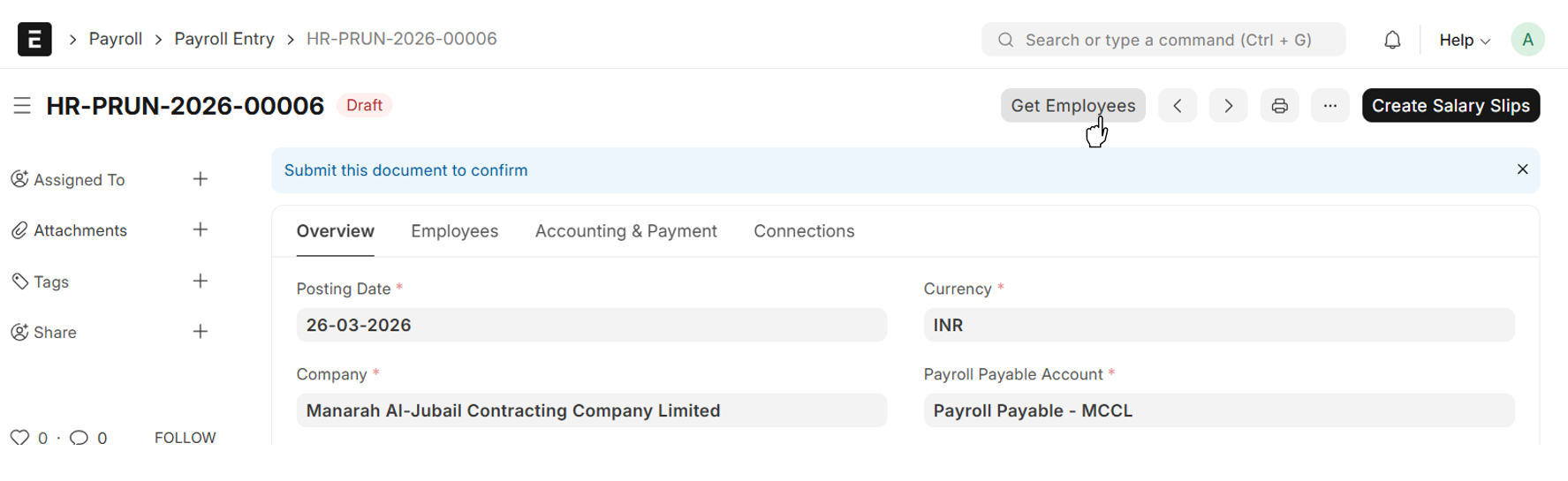Like the document with heart icon

coord(19,438)
